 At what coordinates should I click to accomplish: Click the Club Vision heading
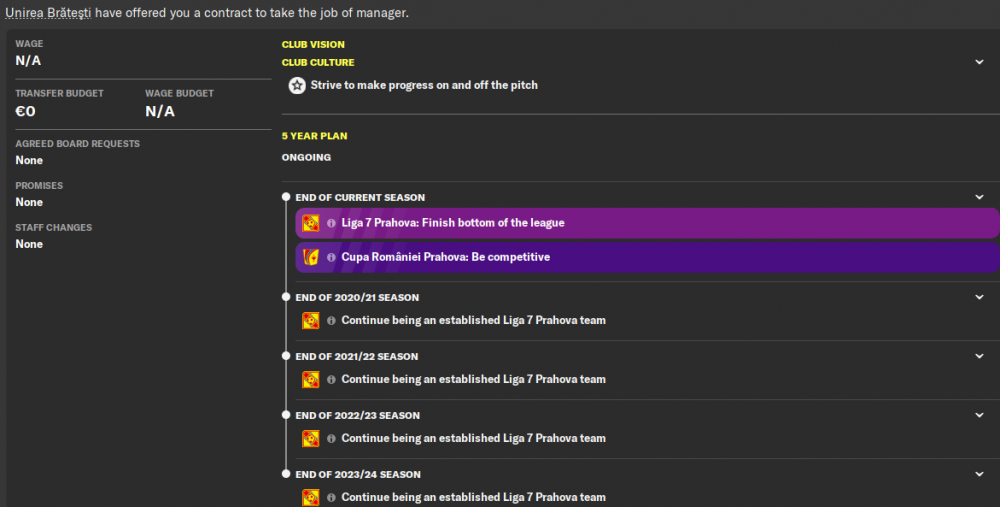[313, 45]
